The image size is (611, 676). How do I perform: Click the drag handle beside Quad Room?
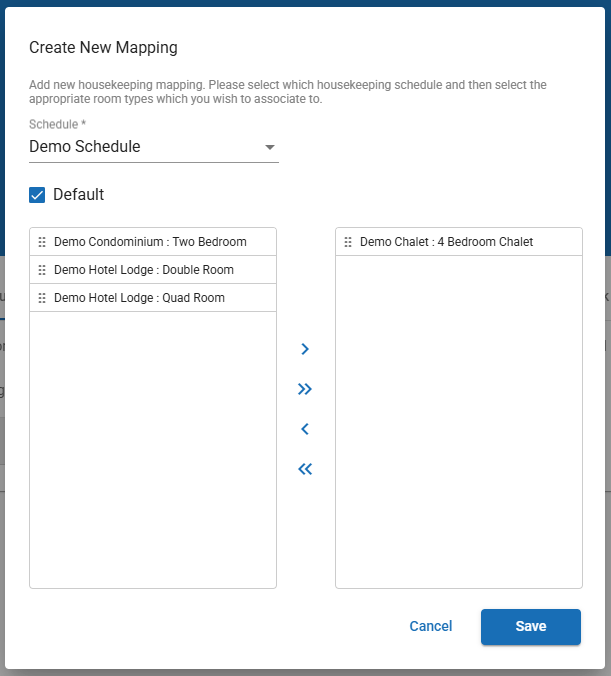pyautogui.click(x=42, y=298)
